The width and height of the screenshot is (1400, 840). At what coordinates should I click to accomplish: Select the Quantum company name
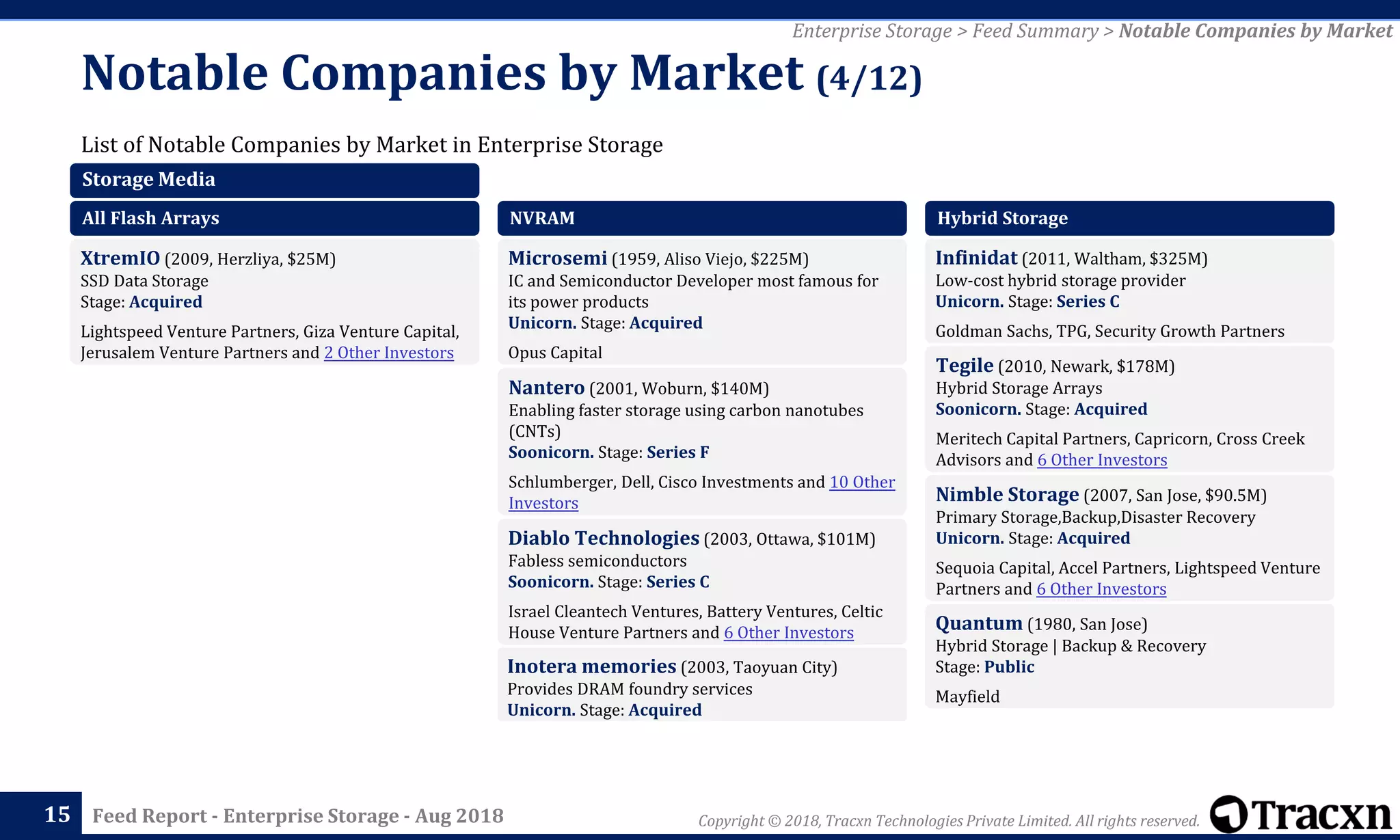[x=979, y=623]
